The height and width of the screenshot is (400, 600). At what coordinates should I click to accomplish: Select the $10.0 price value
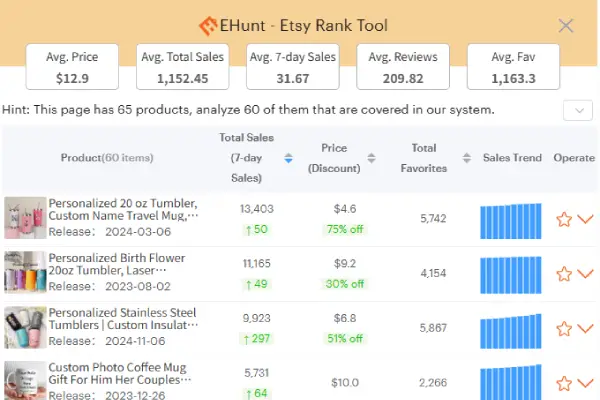(x=345, y=383)
